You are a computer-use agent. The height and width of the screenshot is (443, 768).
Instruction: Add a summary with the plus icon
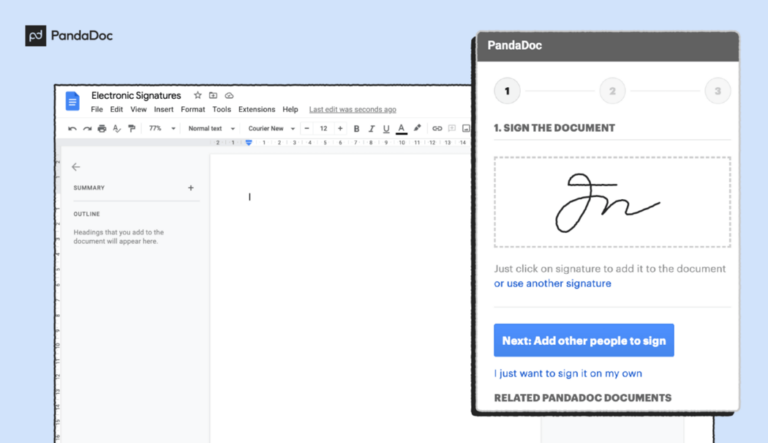[x=191, y=188]
